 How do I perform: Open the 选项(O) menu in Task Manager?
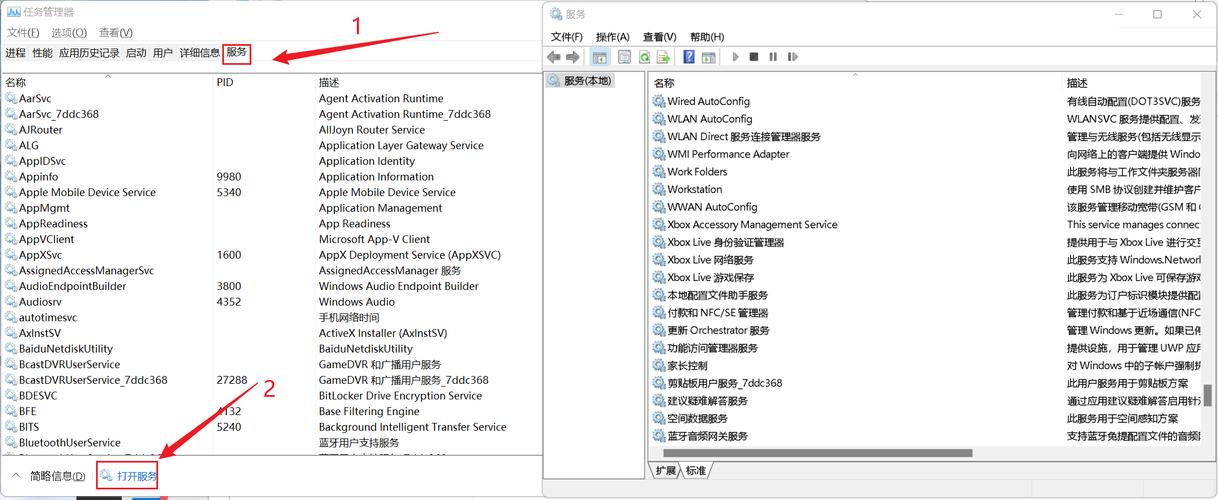69,33
